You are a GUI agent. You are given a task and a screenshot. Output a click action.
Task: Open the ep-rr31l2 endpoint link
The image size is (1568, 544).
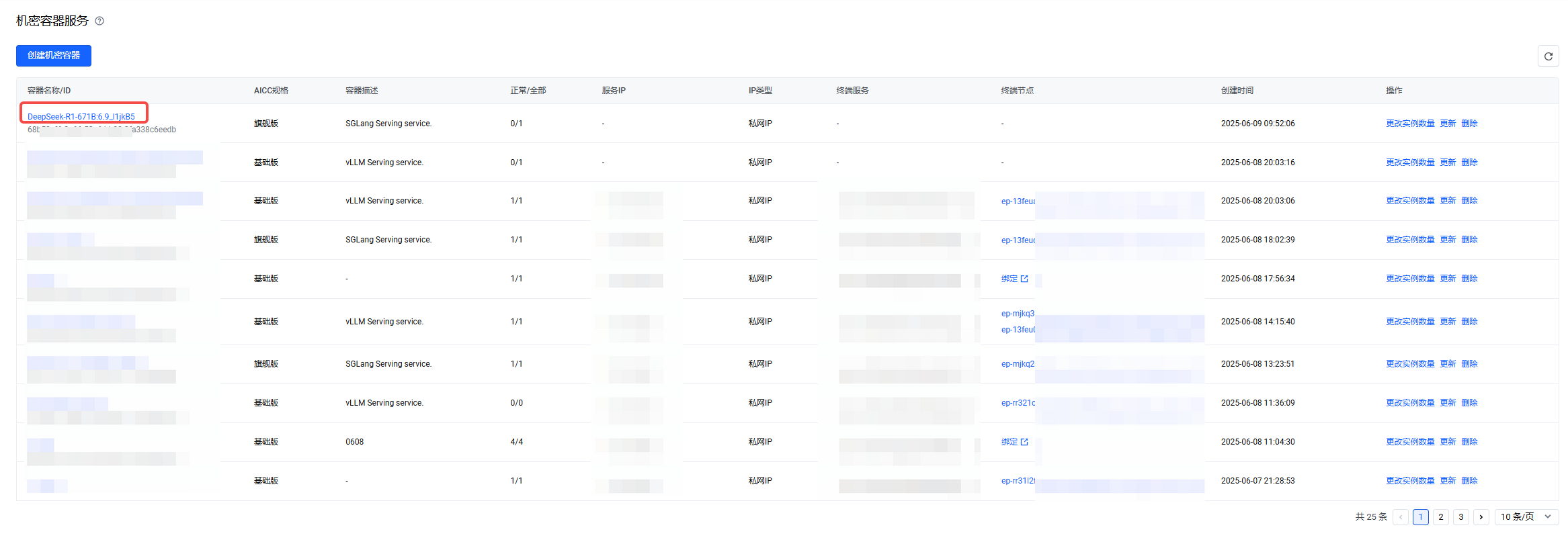[x=1018, y=481]
